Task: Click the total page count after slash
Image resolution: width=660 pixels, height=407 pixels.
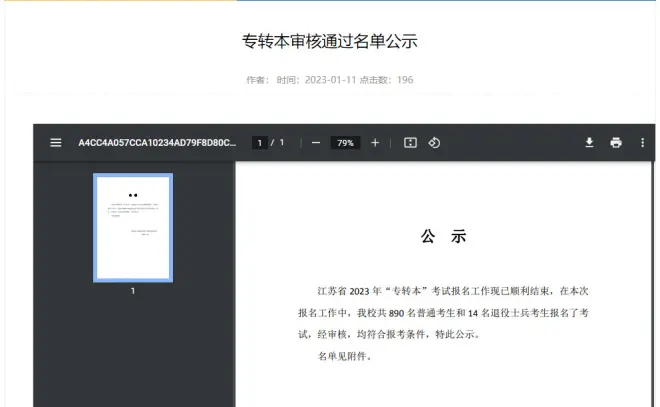Action: [282, 143]
